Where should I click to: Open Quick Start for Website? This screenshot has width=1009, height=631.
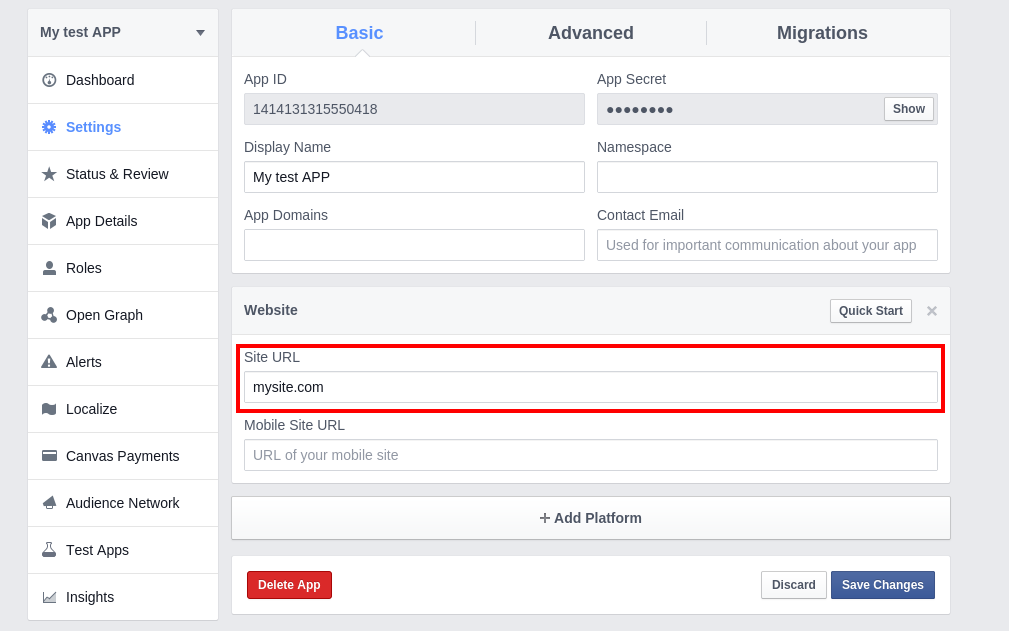pyautogui.click(x=870, y=311)
